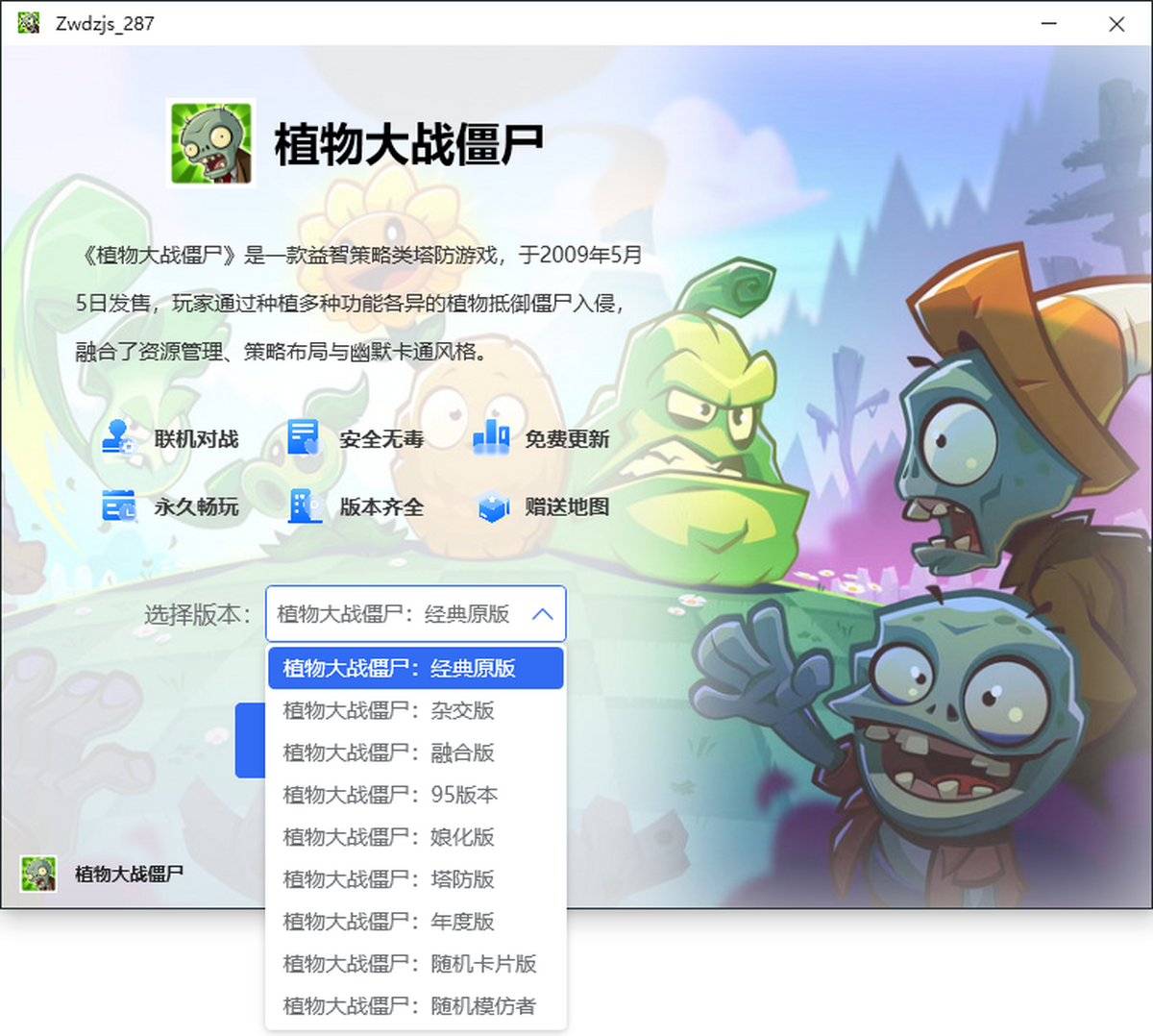Click the blue button partly hidden behind dropdown
The width and height of the screenshot is (1153, 1036).
[250, 740]
